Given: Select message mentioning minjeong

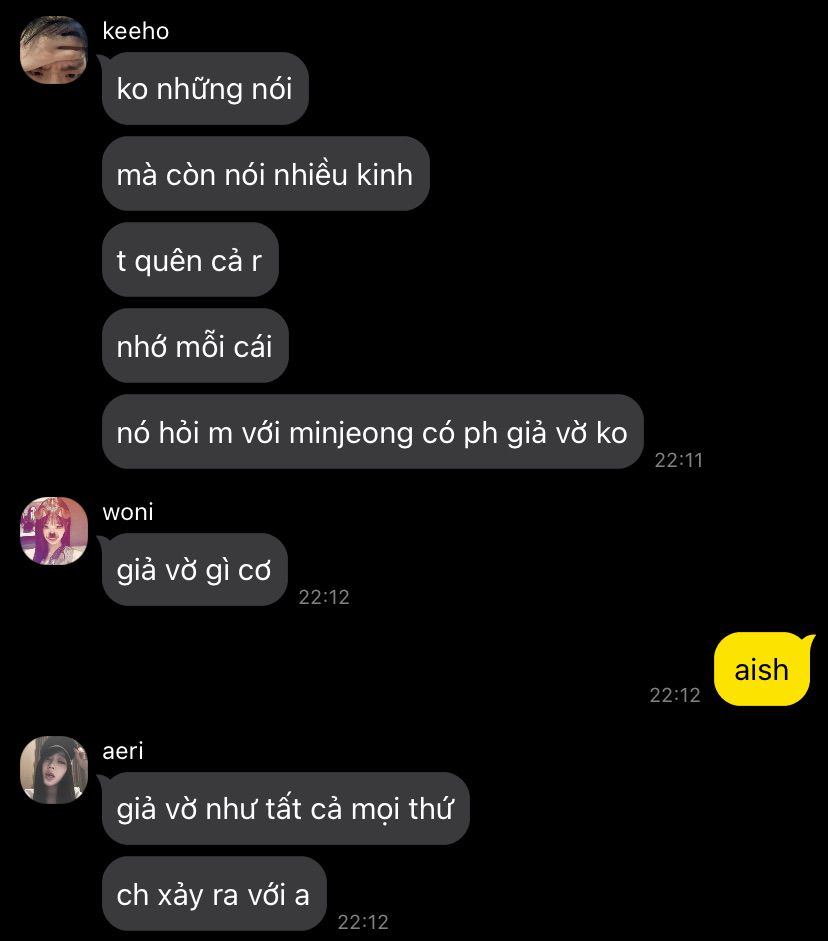Looking at the screenshot, I should [373, 432].
